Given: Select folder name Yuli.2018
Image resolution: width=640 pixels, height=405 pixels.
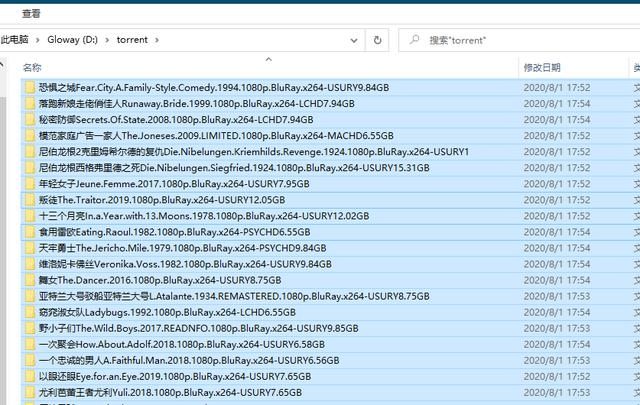Looking at the screenshot, I should tap(171, 392).
